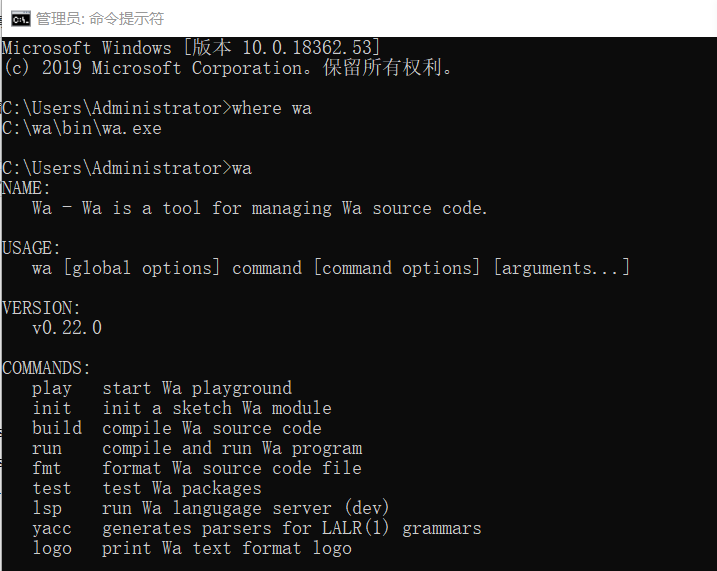
Task: Click the 'init' command name
Action: [x=52, y=408]
